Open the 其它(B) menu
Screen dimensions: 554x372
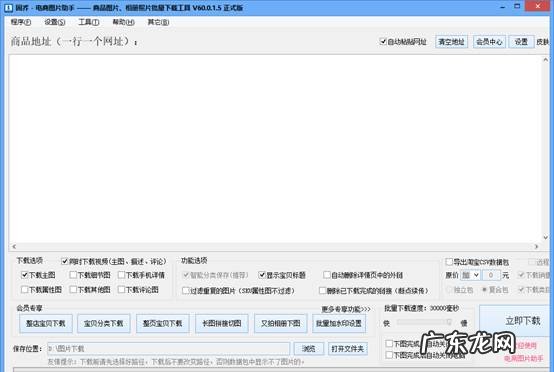158,22
